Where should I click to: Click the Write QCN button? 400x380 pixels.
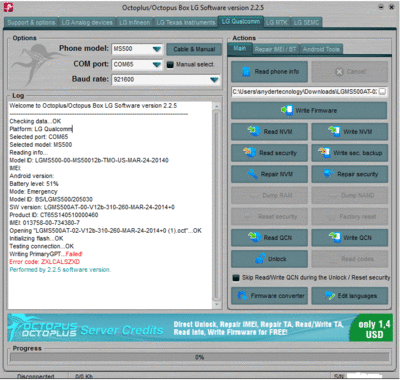tap(350, 238)
